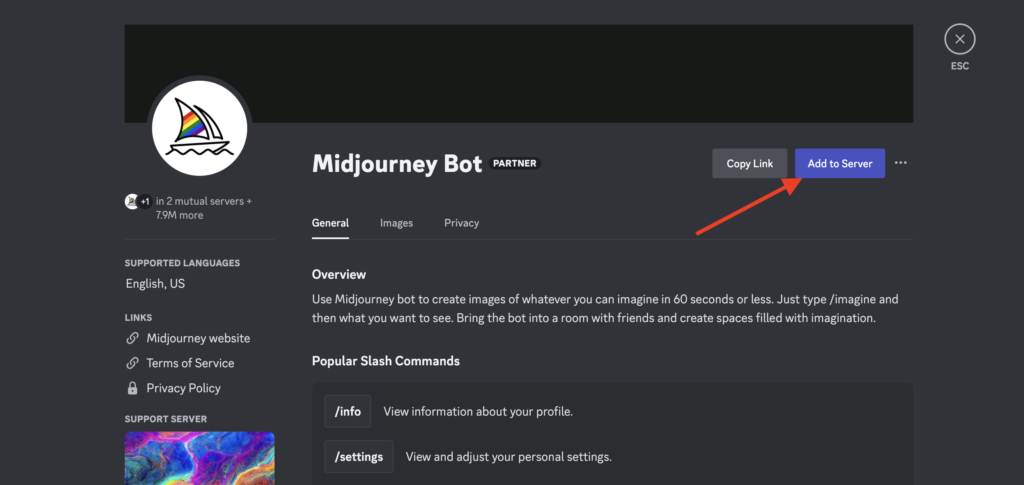Select the /settings slash command
Screen dimensions: 1024x485
click(x=359, y=456)
